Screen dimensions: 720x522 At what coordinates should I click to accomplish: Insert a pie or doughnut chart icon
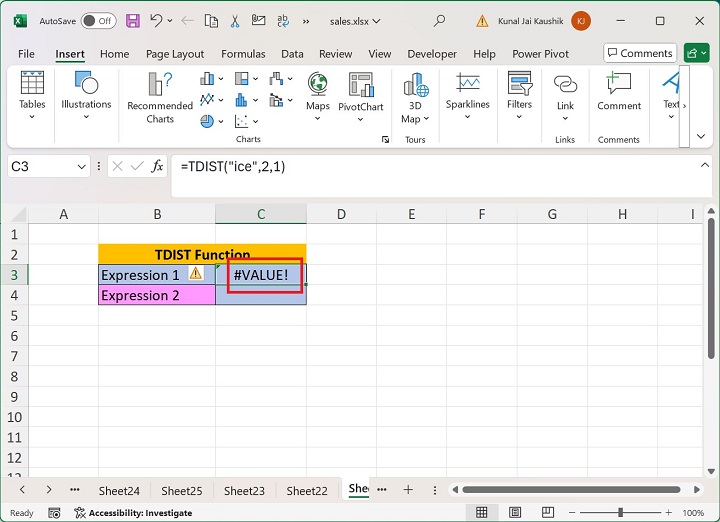pos(207,121)
